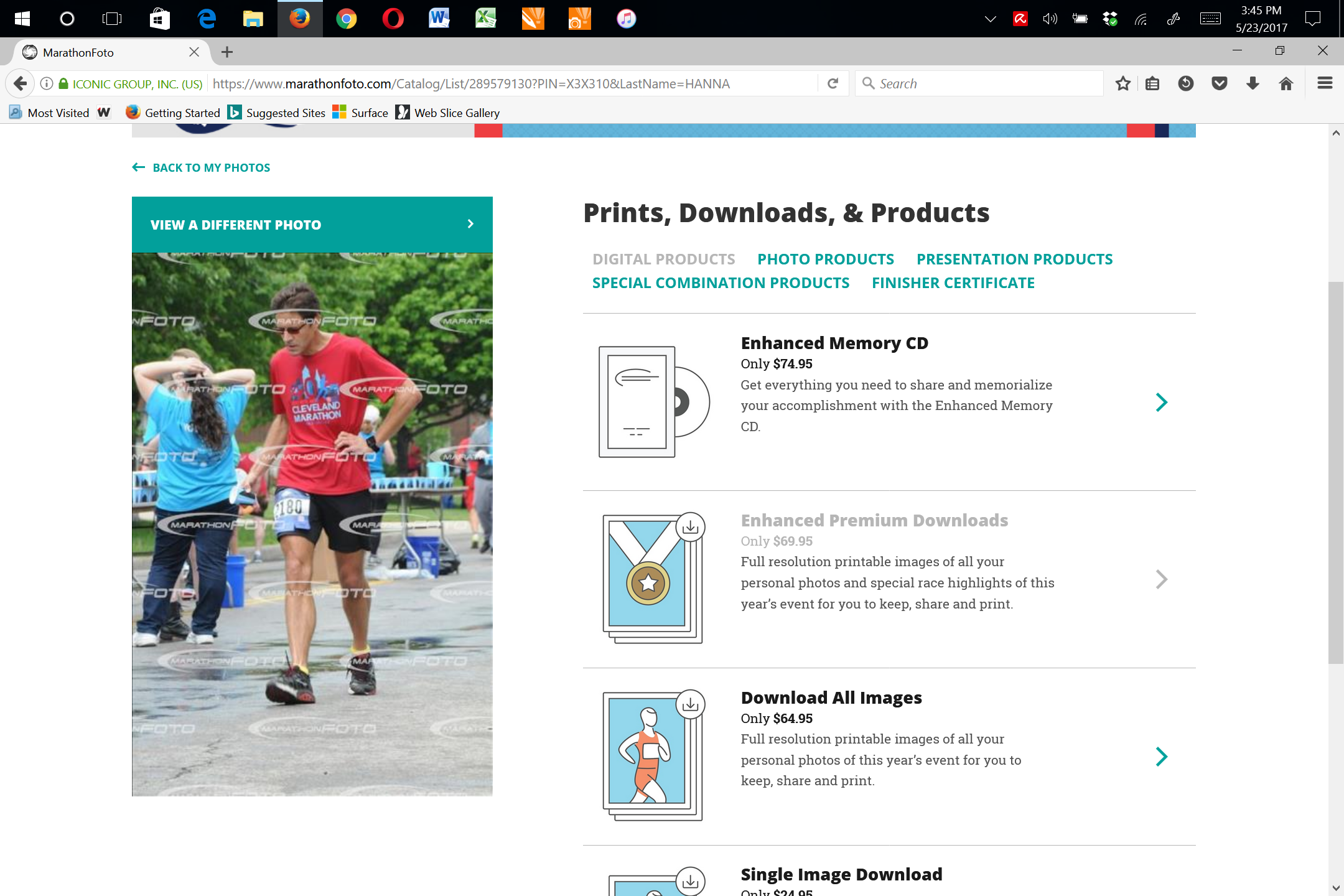Click the page vertical scrollbar thumb

[1335, 473]
